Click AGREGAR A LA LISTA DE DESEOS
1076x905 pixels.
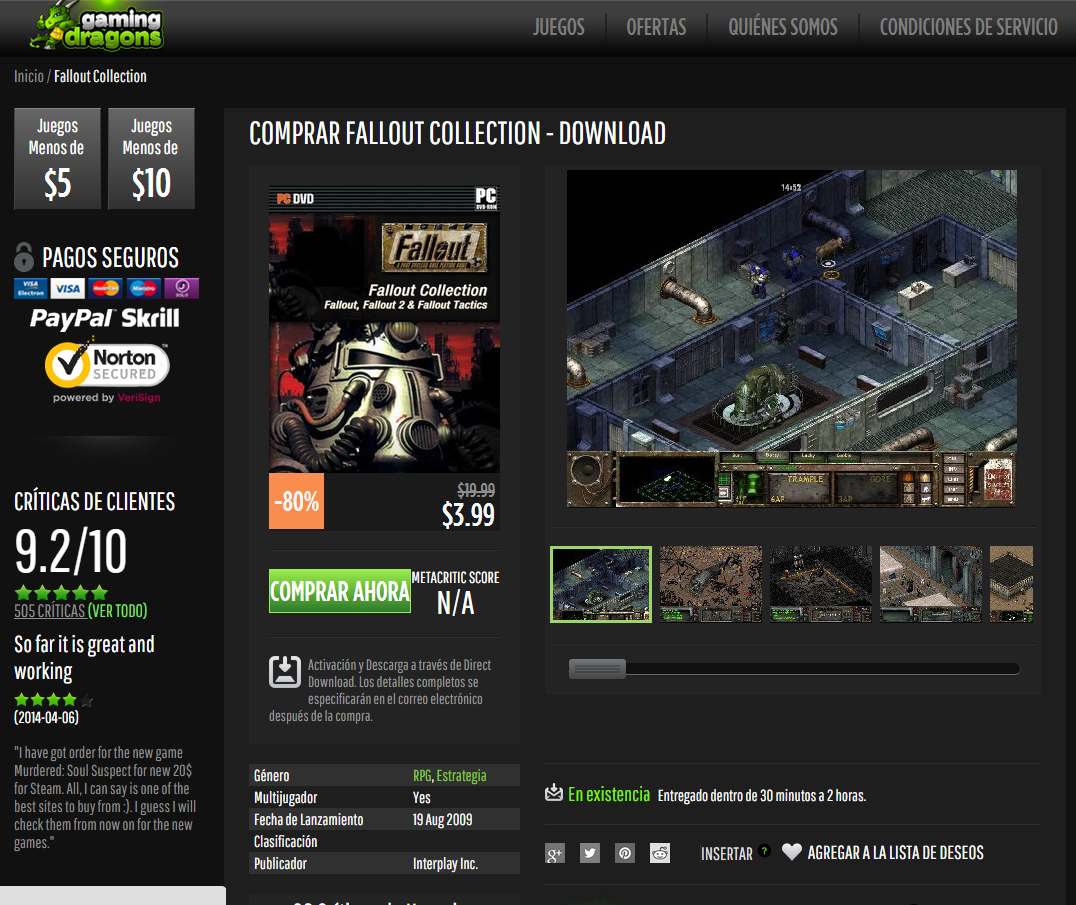coord(896,853)
